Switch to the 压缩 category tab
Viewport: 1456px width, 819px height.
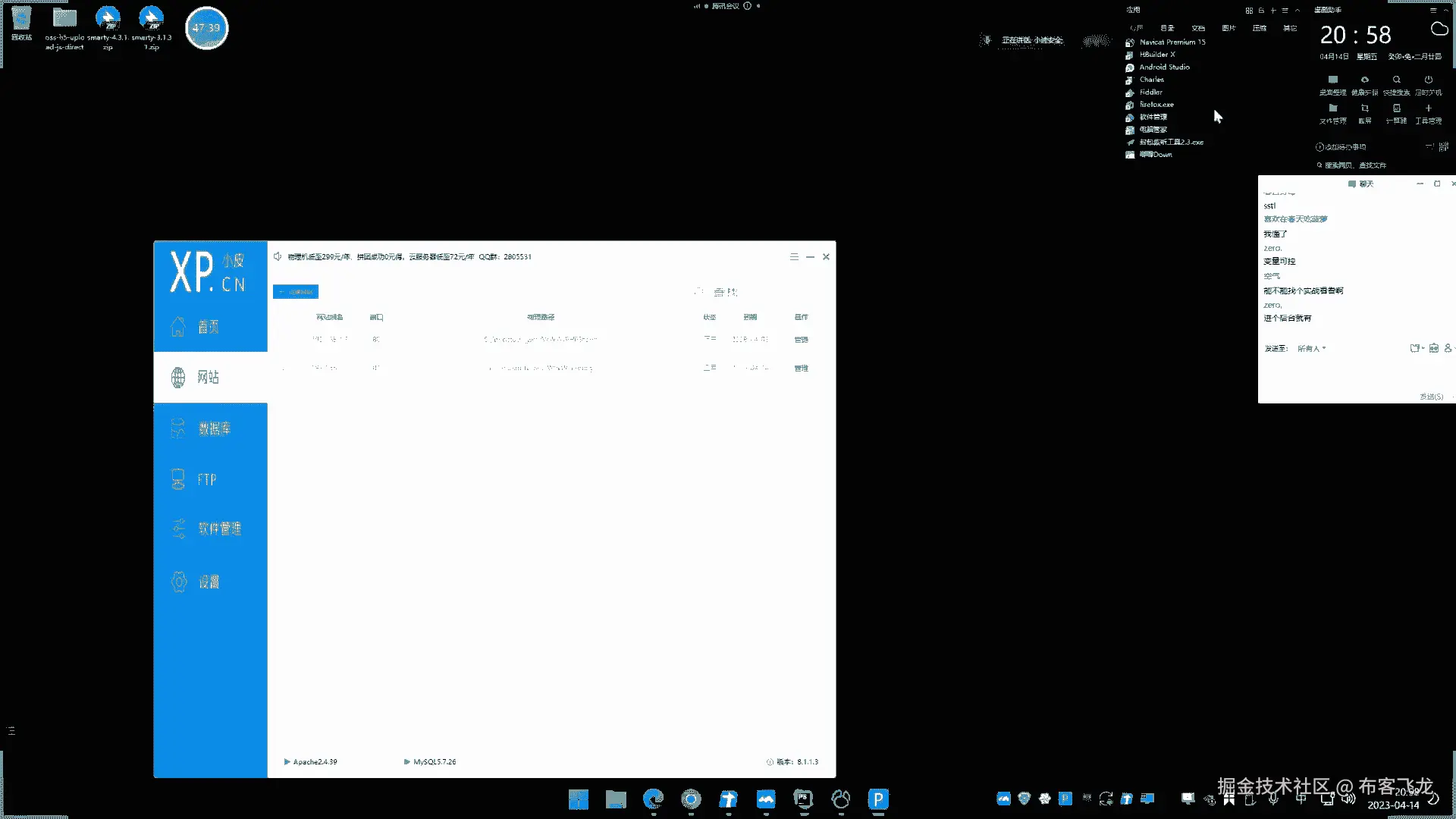pos(1259,28)
